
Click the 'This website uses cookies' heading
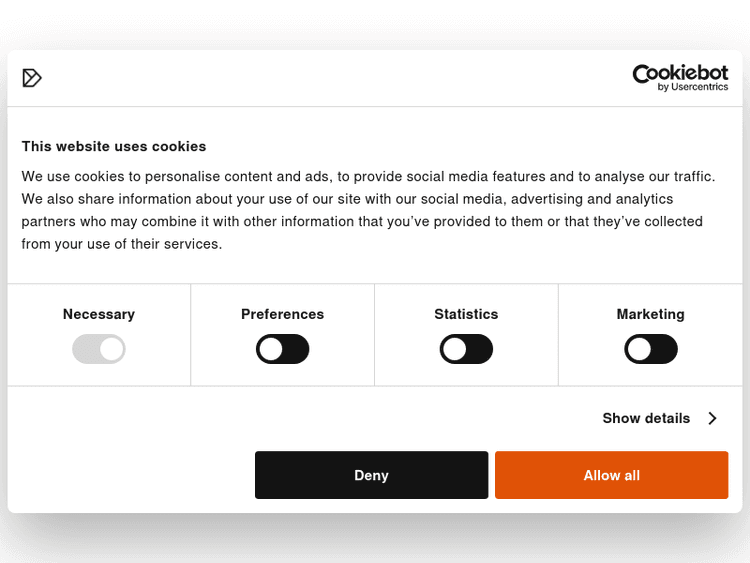tap(114, 146)
